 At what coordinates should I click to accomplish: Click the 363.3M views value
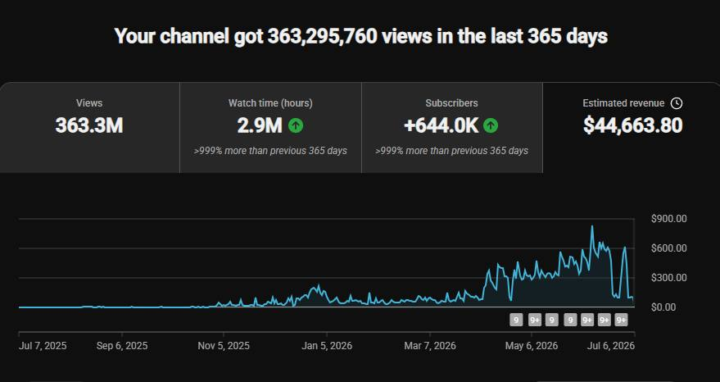click(90, 125)
